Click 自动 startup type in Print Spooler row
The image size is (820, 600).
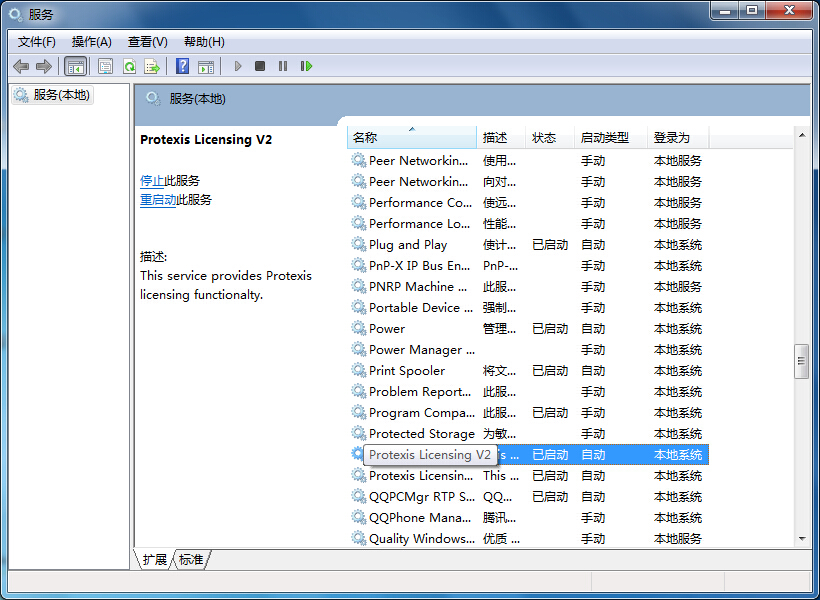tap(593, 371)
